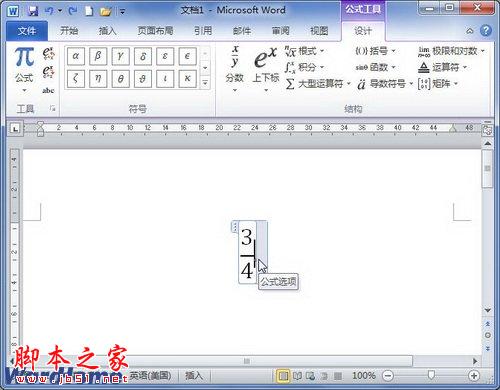Image resolution: width=500 pixels, height=390 pixels.
Task: Switch to the 插入 tab
Action: pyautogui.click(x=107, y=31)
